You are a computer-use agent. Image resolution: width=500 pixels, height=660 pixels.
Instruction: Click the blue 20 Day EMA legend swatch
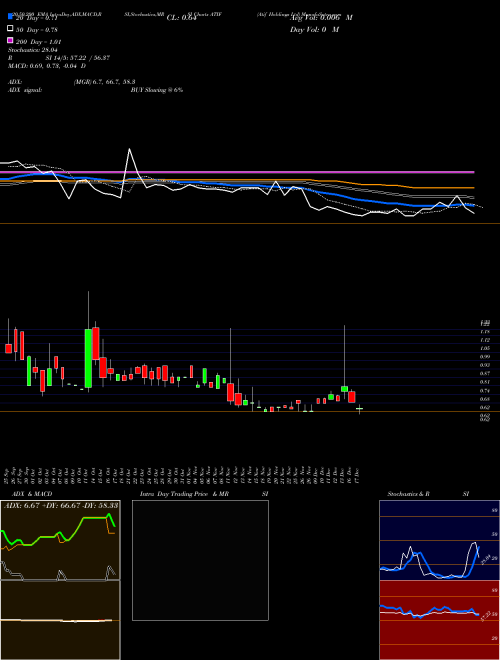(x=10, y=16)
